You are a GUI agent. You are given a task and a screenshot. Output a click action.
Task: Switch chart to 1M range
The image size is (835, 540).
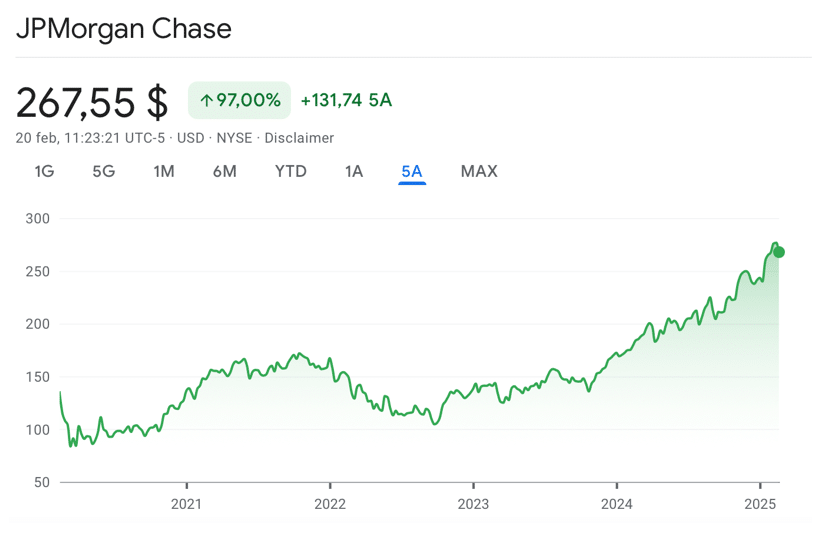point(163,171)
